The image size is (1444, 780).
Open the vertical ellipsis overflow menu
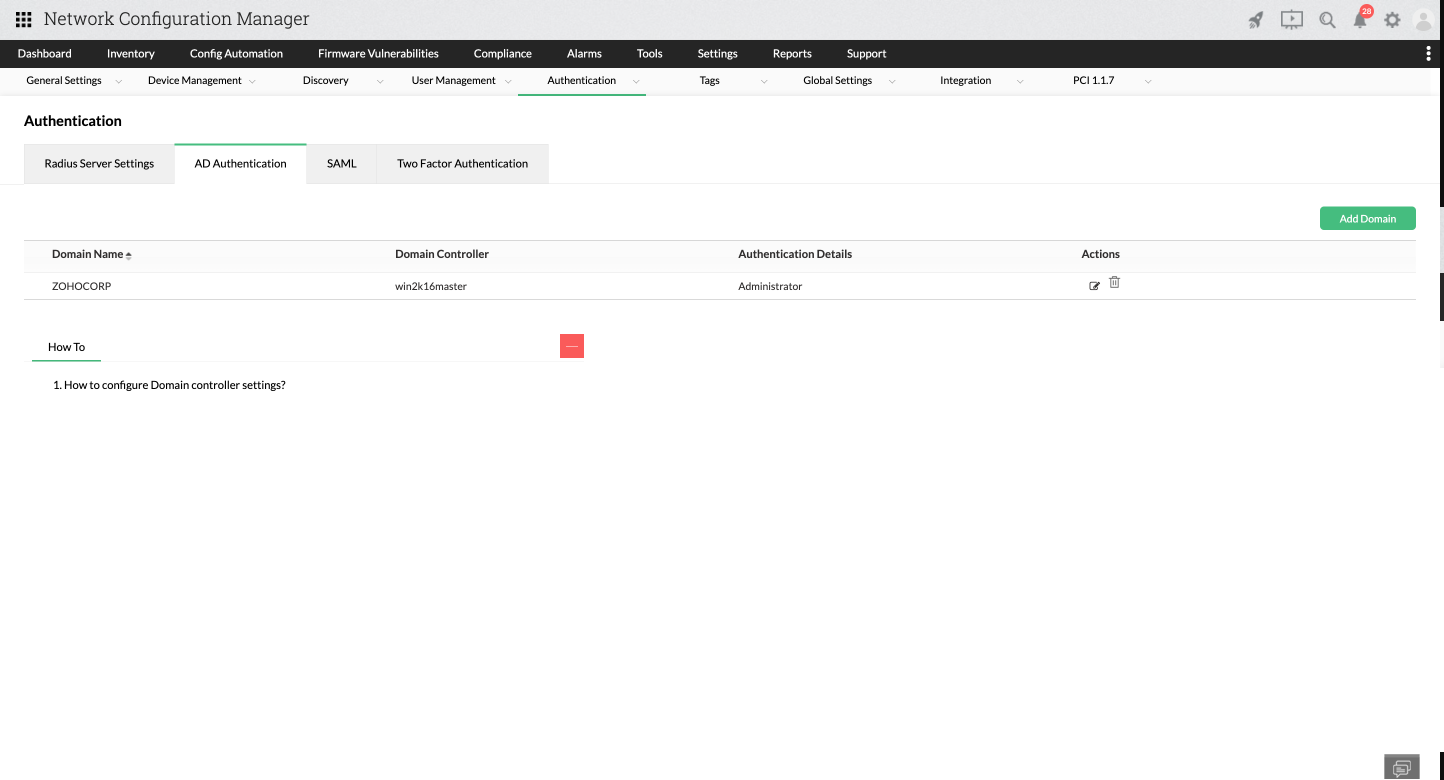point(1428,53)
